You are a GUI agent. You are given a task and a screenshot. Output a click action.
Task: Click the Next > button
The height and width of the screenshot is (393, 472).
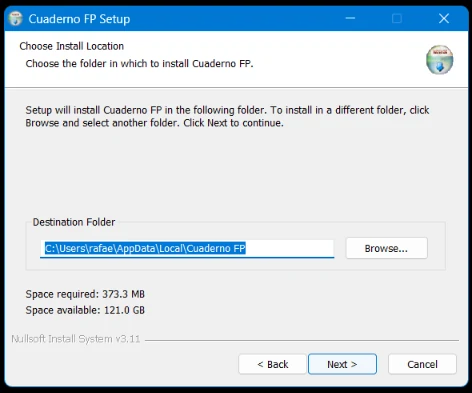342,364
